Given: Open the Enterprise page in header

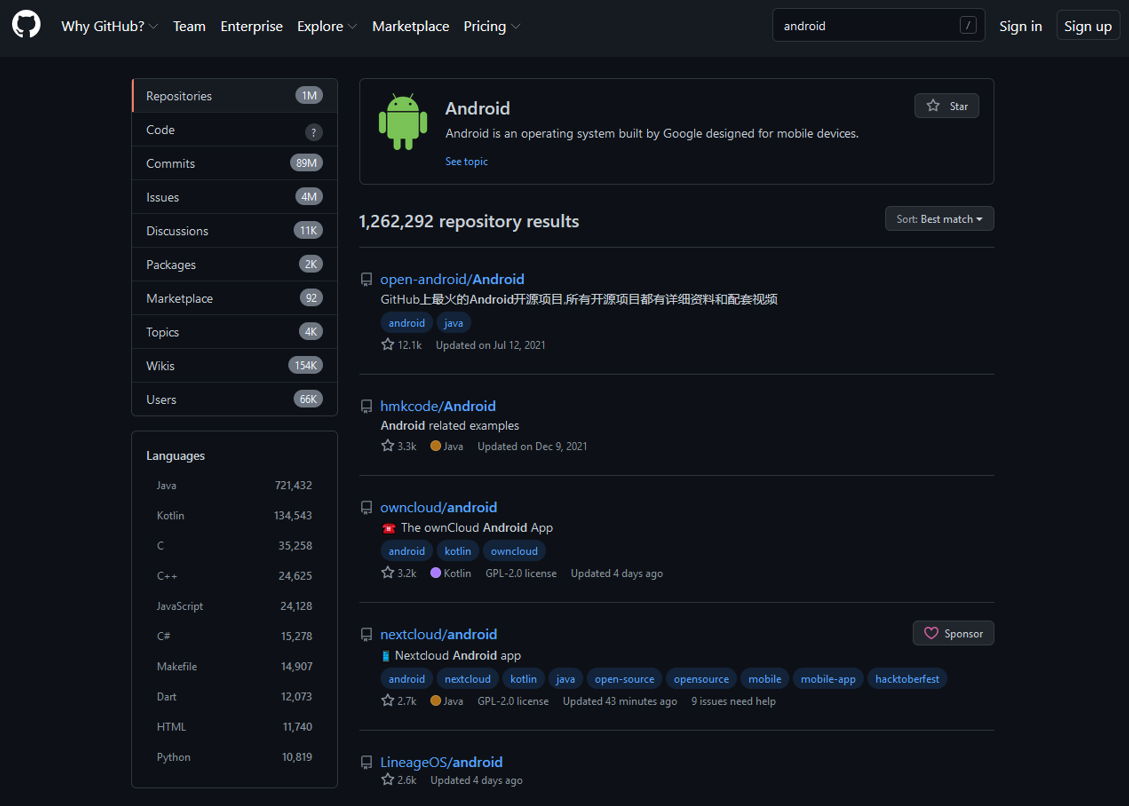Looking at the screenshot, I should point(251,26).
